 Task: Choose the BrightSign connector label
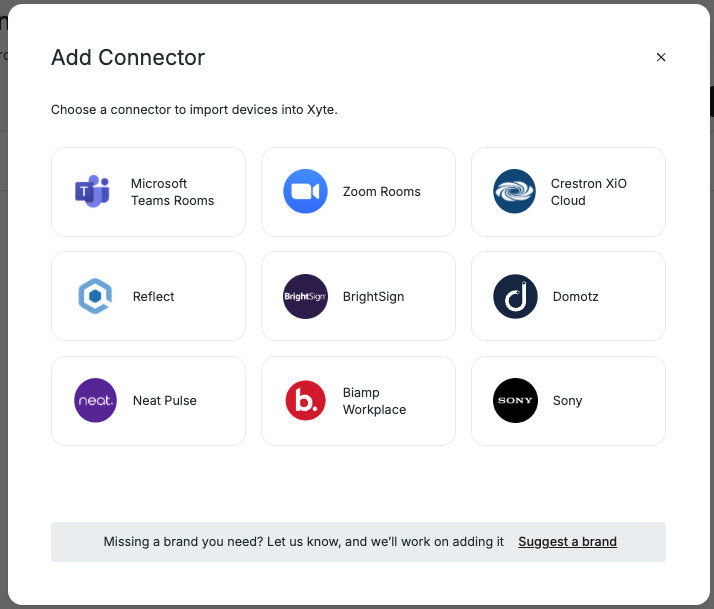point(373,297)
